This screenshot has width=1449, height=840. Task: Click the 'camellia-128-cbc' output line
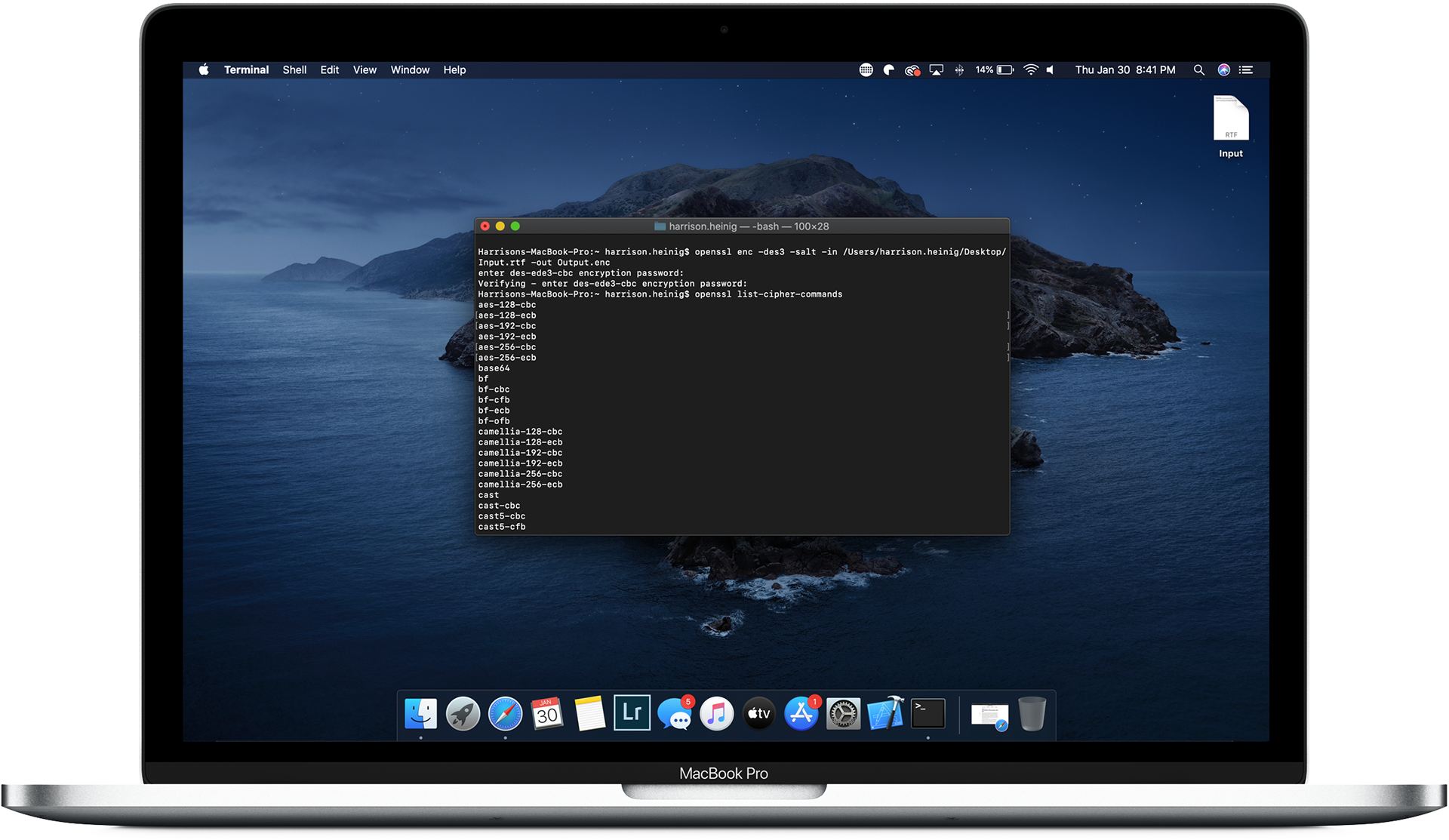tap(520, 432)
